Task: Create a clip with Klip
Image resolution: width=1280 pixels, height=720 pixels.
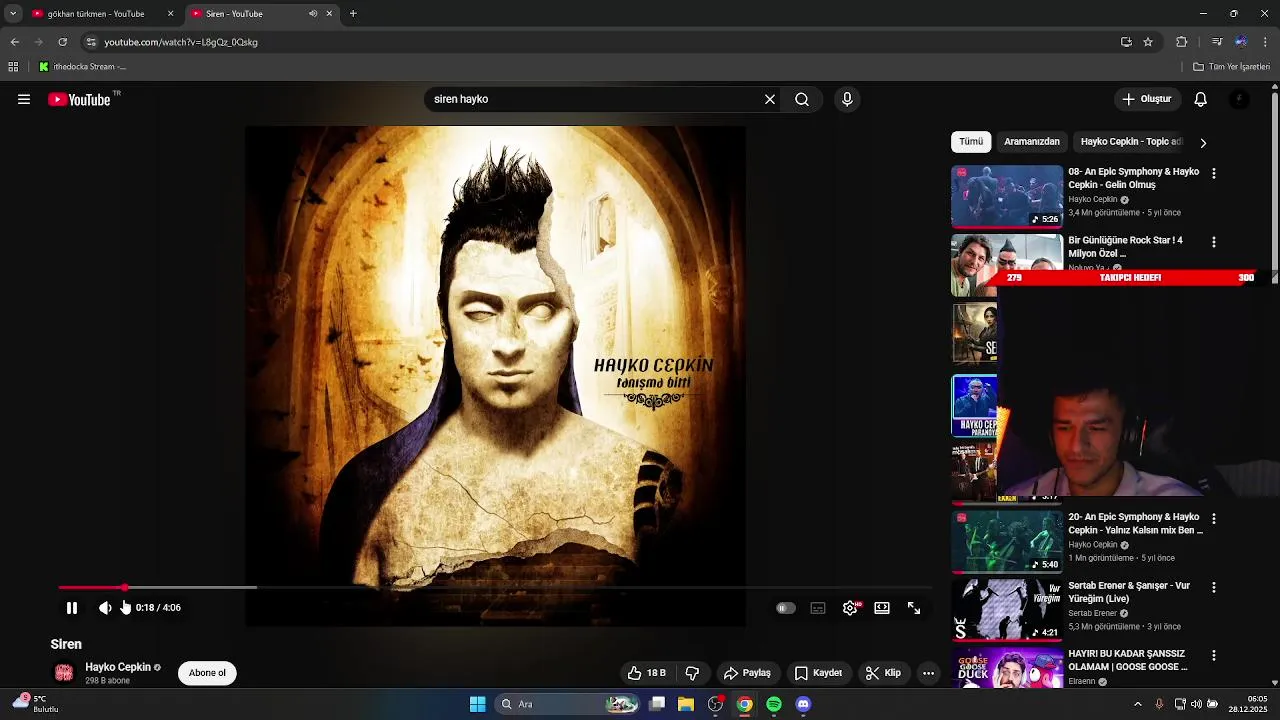Action: 883,673
